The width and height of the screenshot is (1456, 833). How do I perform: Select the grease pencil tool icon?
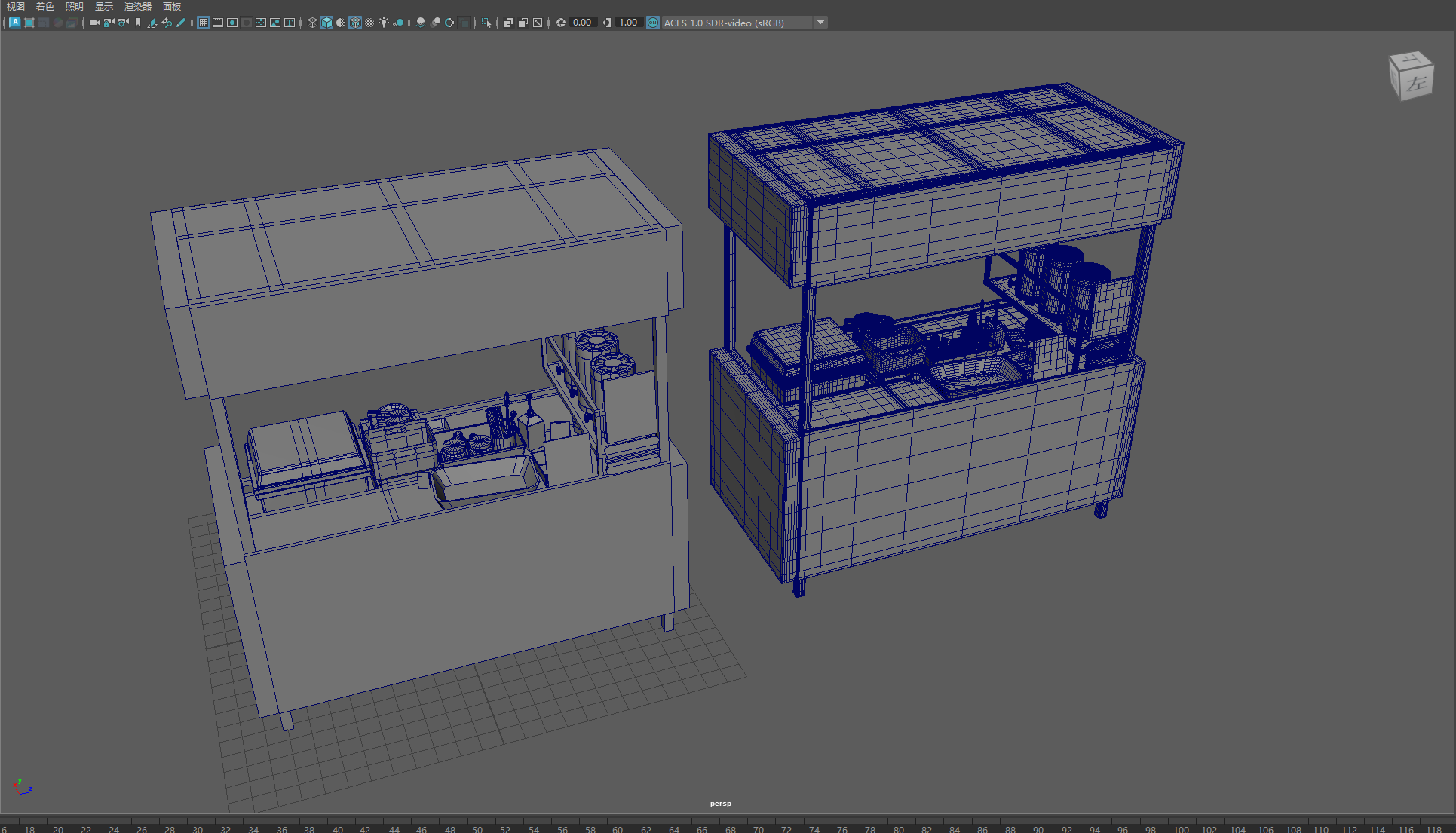point(181,23)
